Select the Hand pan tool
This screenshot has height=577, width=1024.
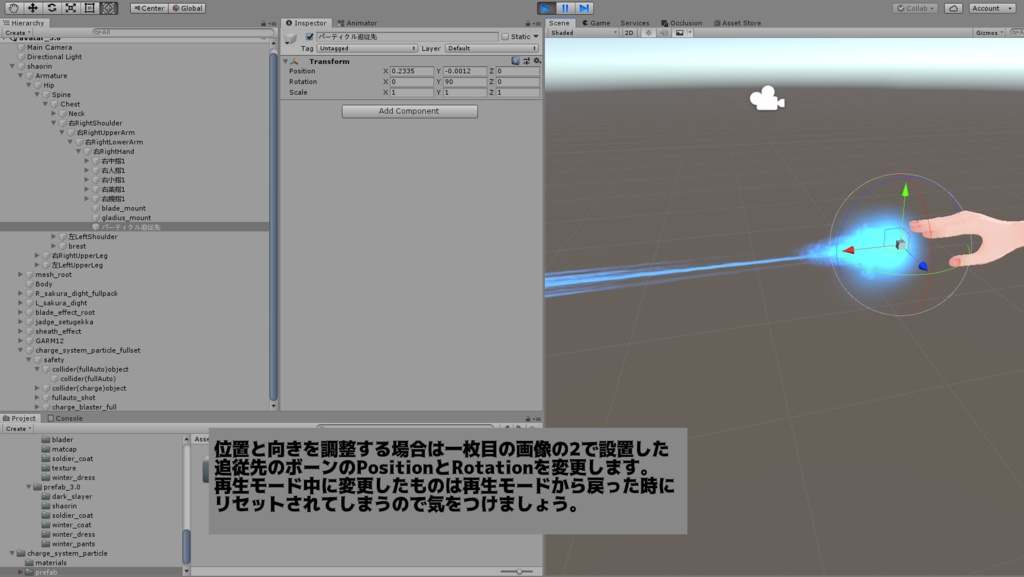(x=13, y=7)
